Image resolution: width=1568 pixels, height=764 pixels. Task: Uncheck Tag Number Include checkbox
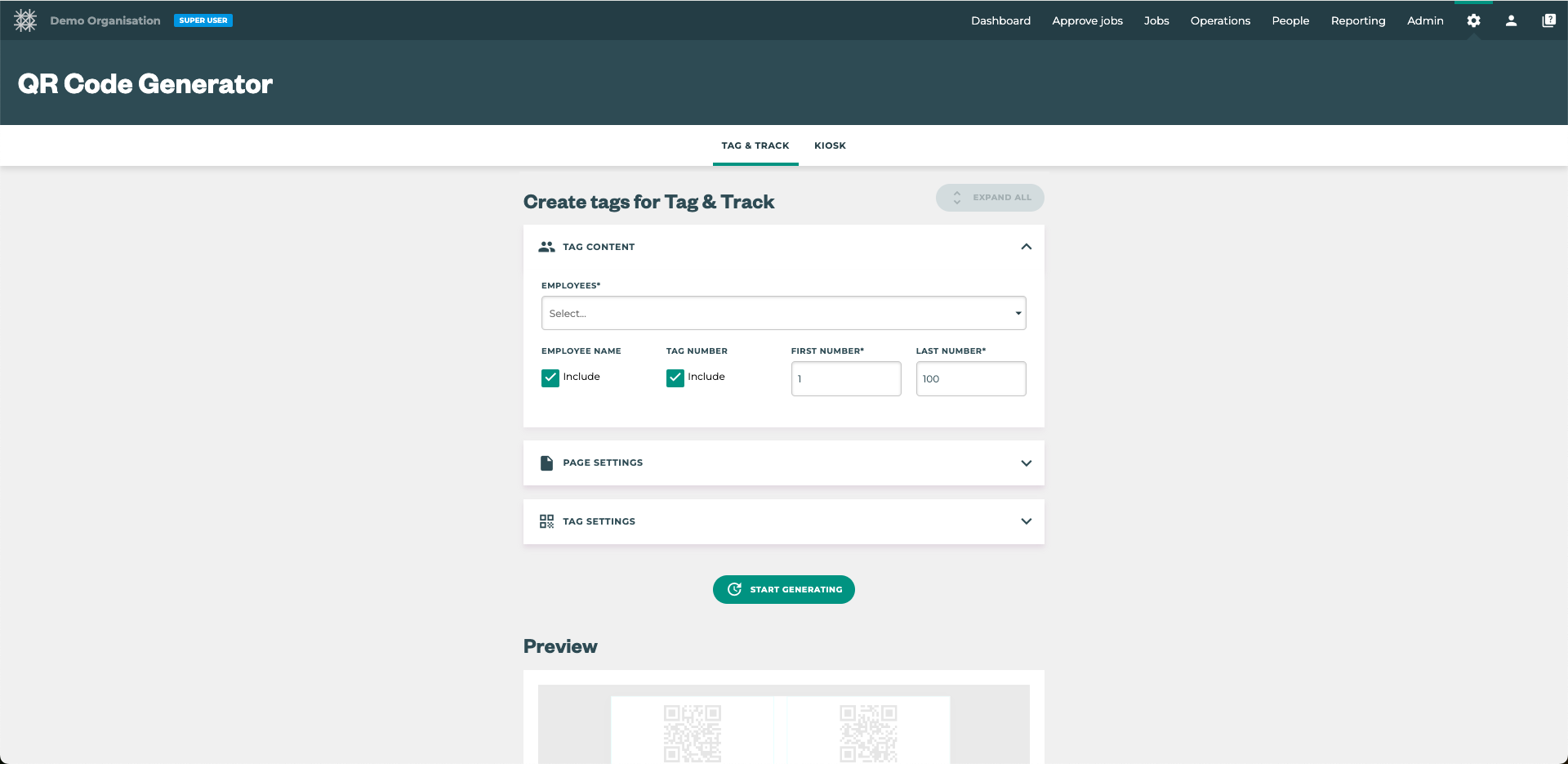click(x=675, y=378)
